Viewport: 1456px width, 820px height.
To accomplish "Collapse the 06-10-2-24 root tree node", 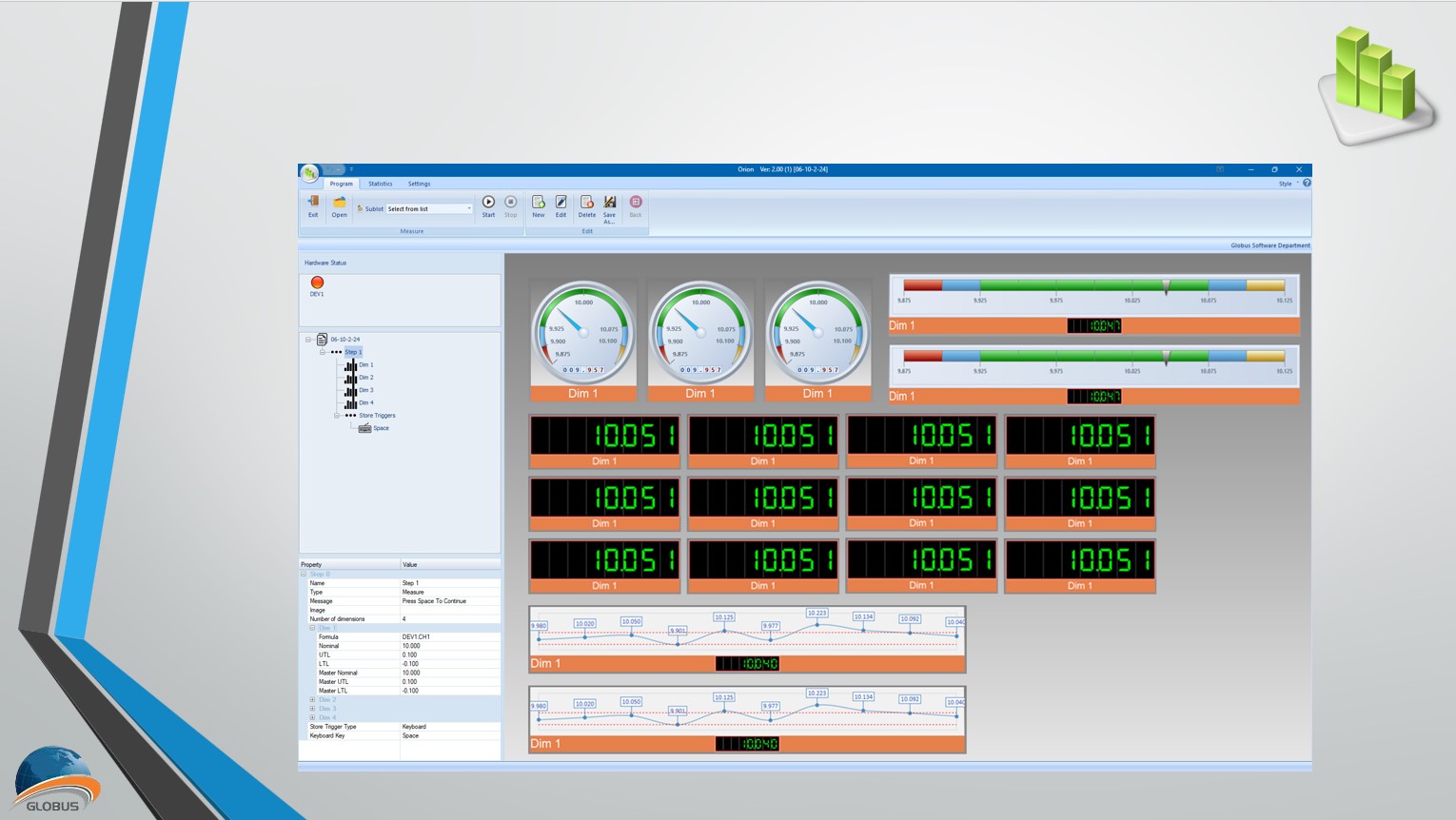I will [x=308, y=340].
